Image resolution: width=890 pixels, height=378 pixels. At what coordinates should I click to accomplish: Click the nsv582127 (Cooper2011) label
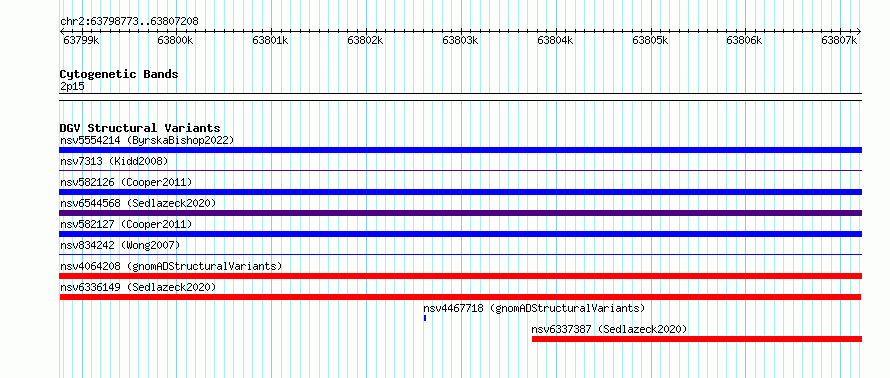tap(126, 224)
